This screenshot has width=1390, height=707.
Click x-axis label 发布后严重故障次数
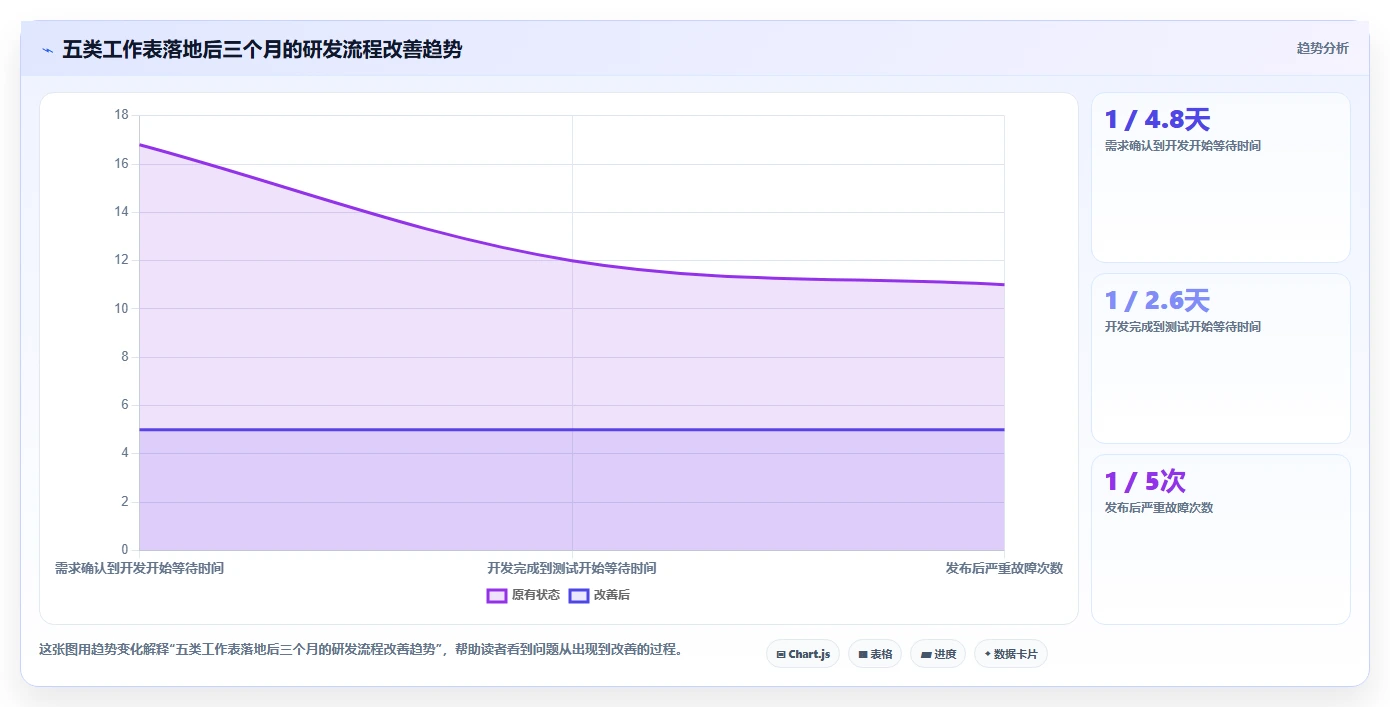(1004, 568)
